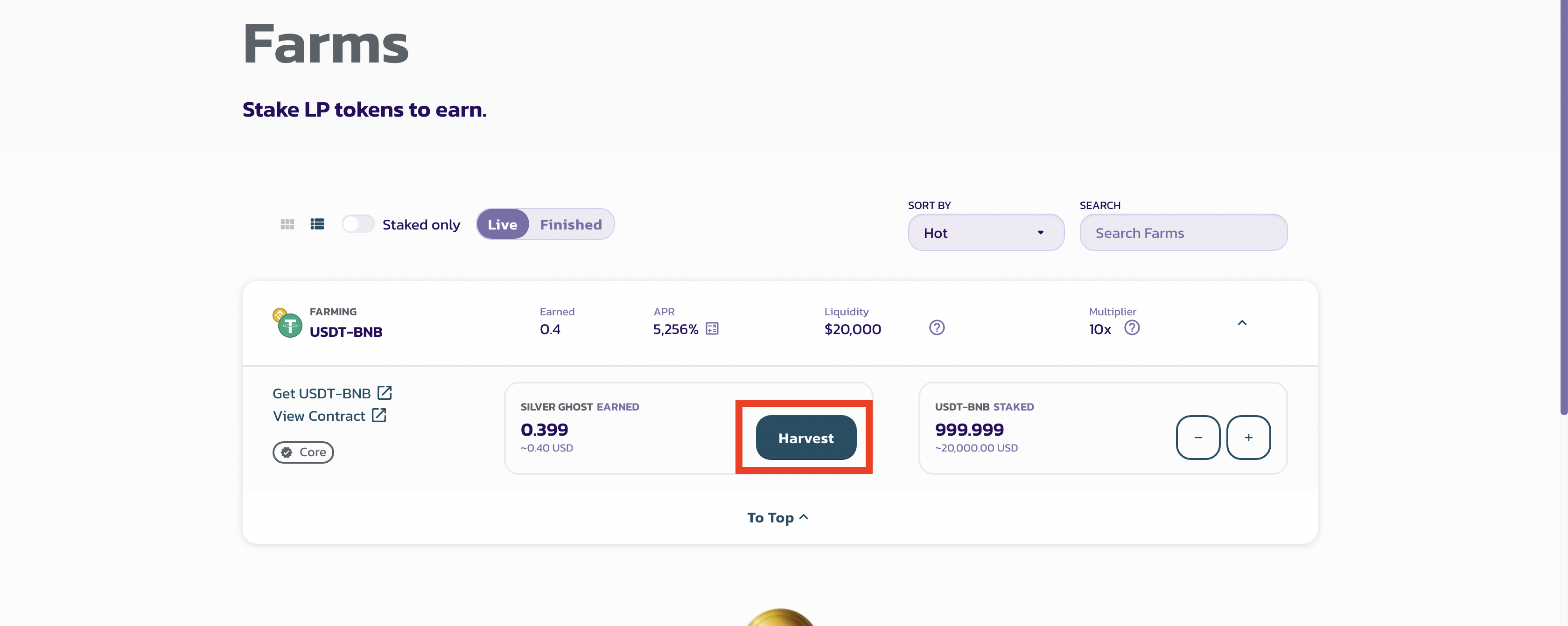
Task: Open the View Contract link
Action: (329, 416)
